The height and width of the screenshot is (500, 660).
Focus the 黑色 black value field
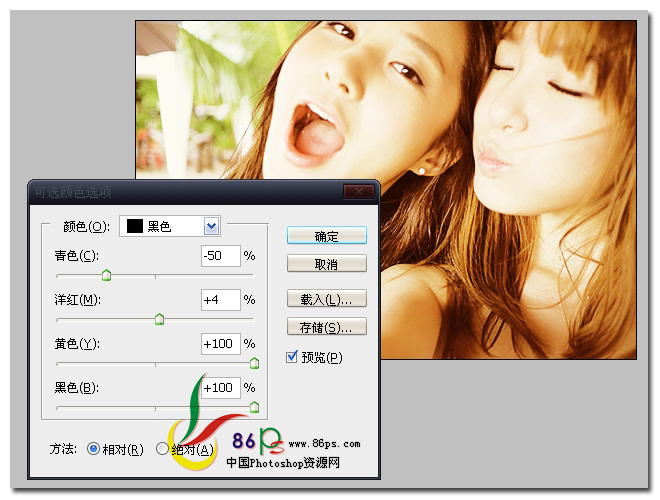[220, 388]
